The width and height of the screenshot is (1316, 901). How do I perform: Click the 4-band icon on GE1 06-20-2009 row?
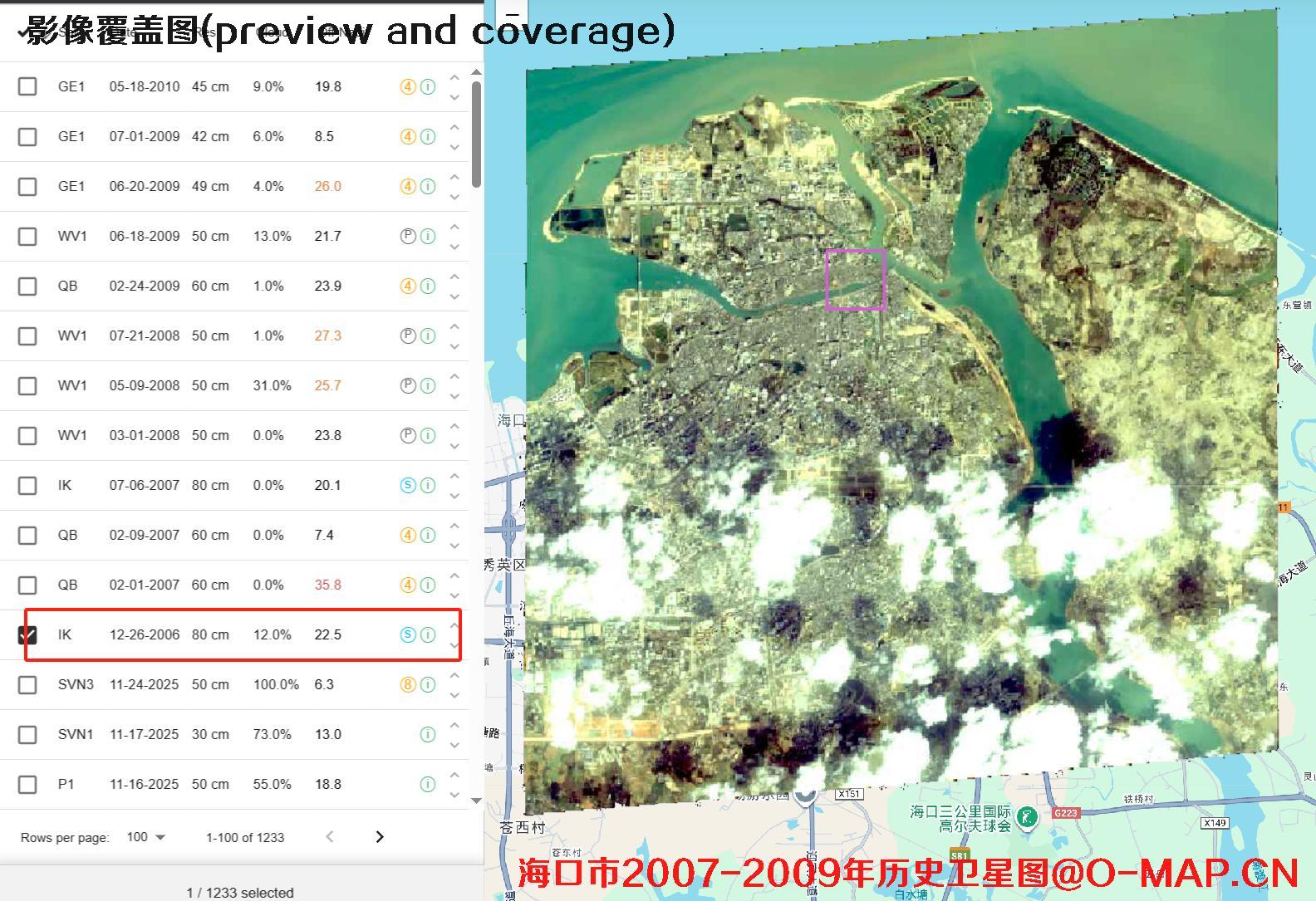[x=408, y=186]
